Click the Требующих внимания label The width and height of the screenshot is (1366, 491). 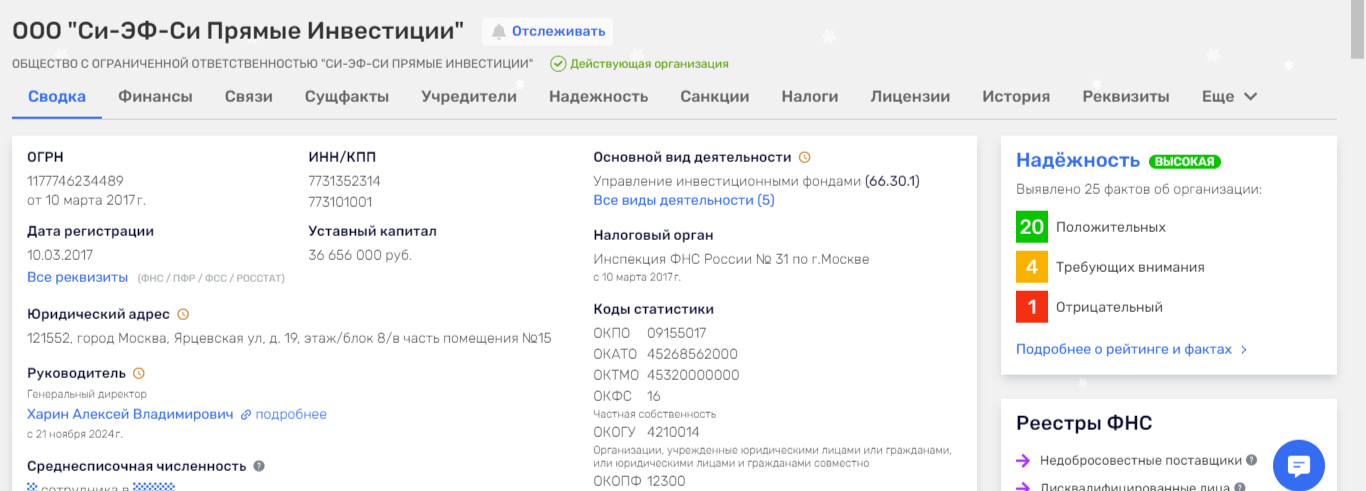[x=1130, y=267]
